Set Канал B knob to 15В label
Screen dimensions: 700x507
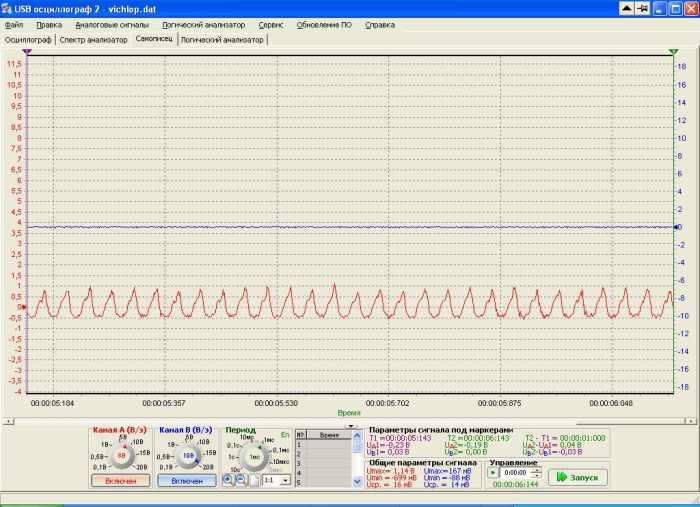(x=210, y=453)
